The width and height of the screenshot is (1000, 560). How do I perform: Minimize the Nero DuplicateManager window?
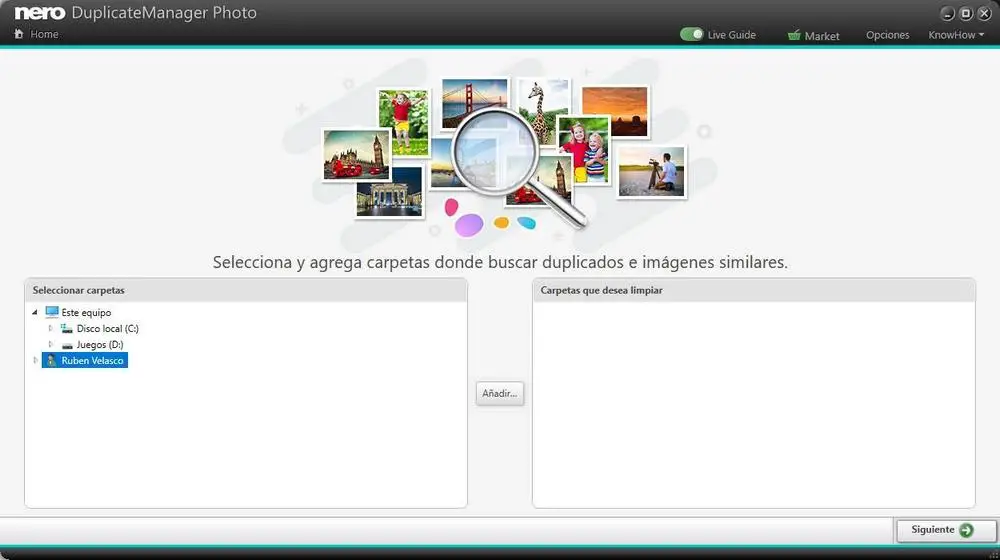point(947,13)
